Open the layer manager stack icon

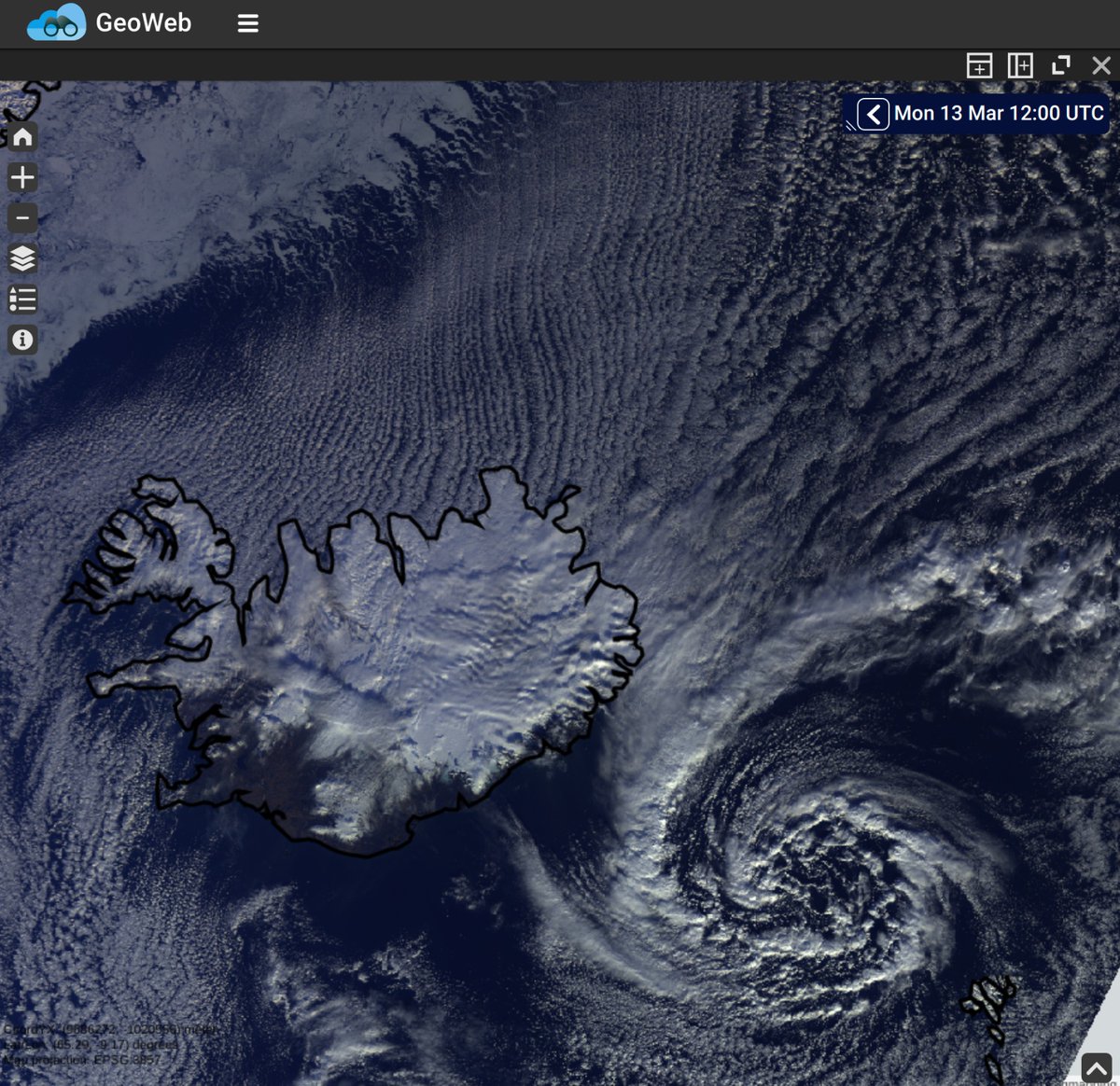(x=22, y=258)
